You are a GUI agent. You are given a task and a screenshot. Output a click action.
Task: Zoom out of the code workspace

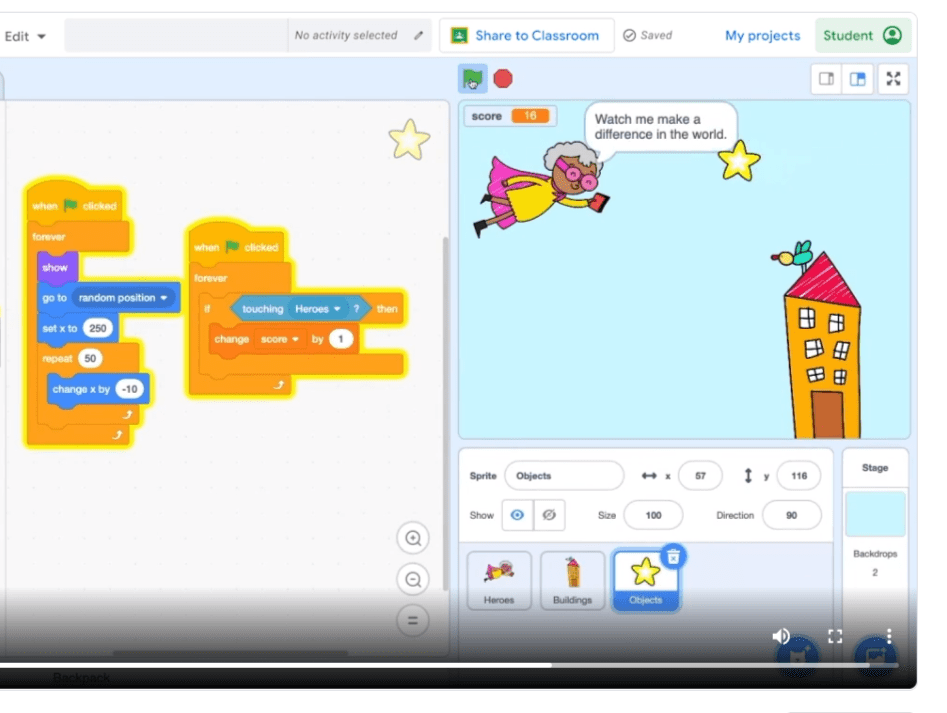pyautogui.click(x=413, y=579)
